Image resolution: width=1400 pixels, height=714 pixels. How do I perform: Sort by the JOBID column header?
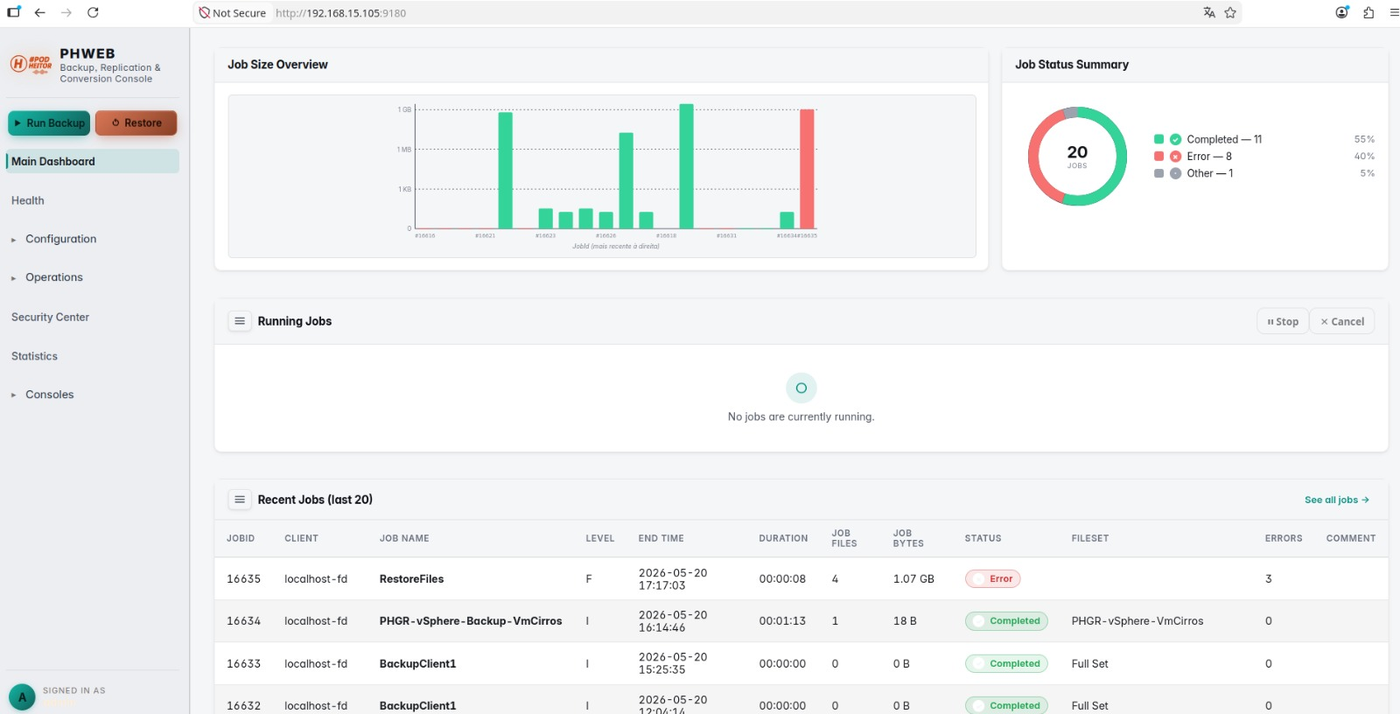pos(241,538)
